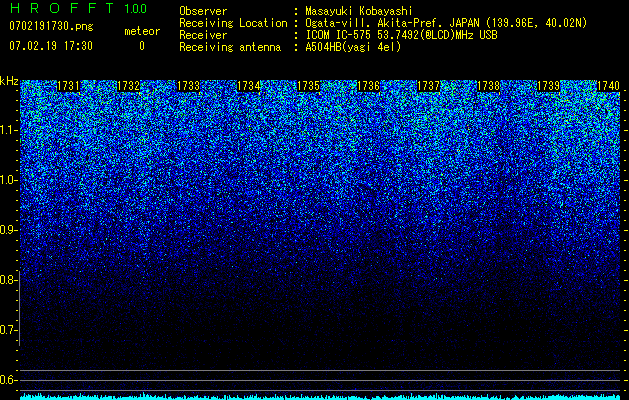Click the 1740 time marker
Image resolution: width=629 pixels, height=400 pixels.
pos(609,86)
